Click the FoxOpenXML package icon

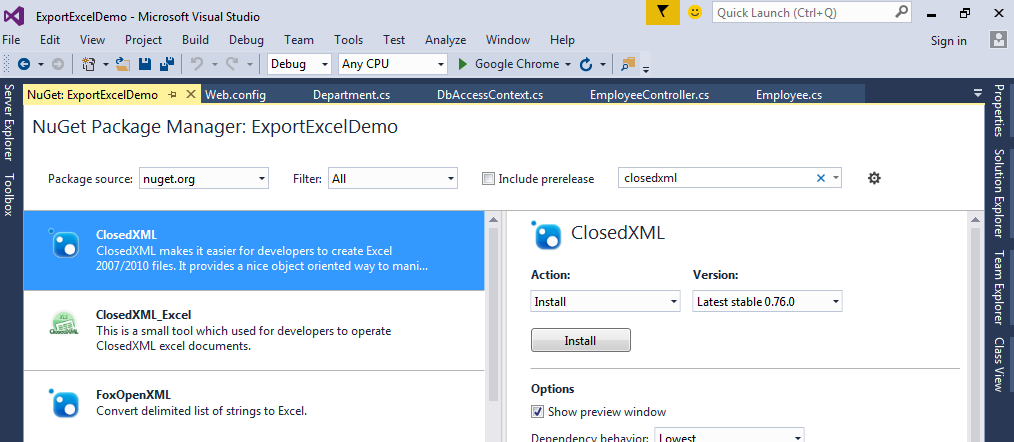tap(65, 403)
